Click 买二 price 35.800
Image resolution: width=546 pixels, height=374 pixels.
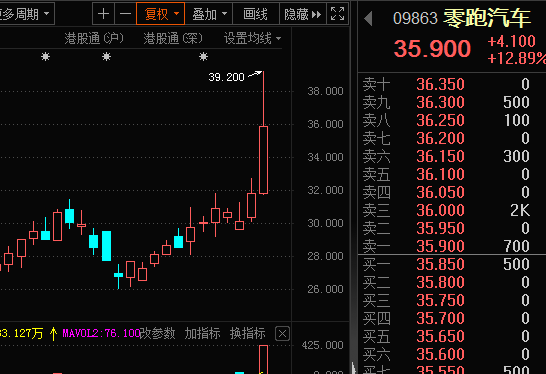tap(440, 282)
